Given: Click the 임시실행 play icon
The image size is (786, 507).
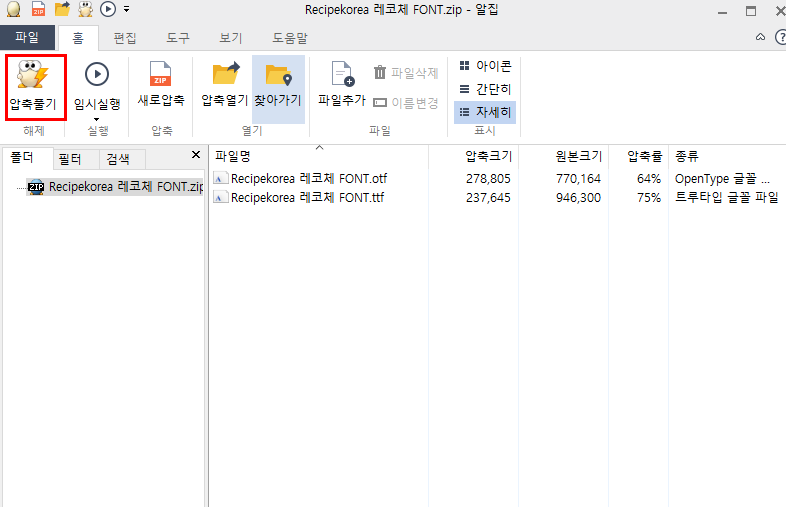Looking at the screenshot, I should [97, 74].
